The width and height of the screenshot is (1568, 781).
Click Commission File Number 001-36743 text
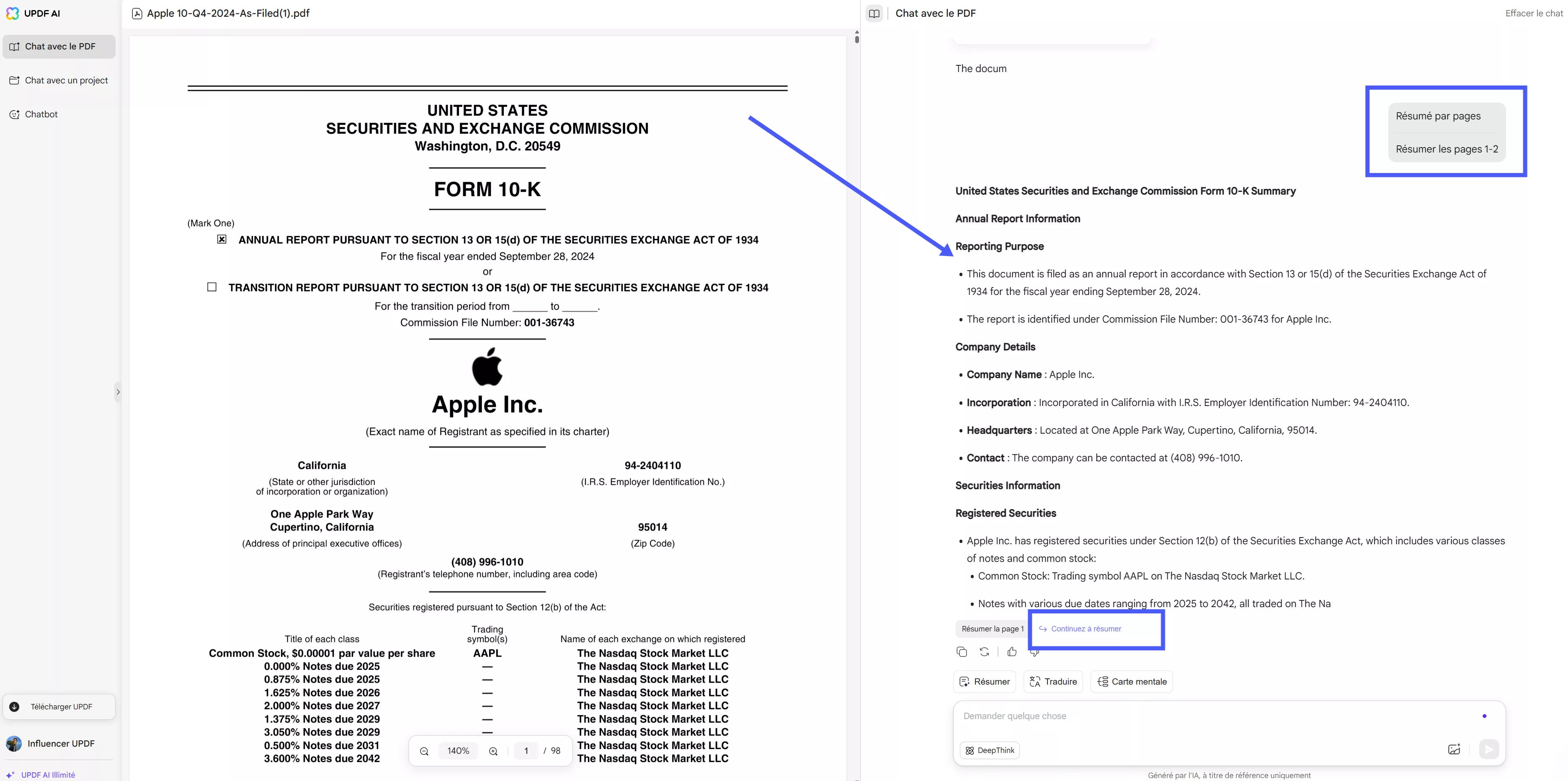click(487, 323)
